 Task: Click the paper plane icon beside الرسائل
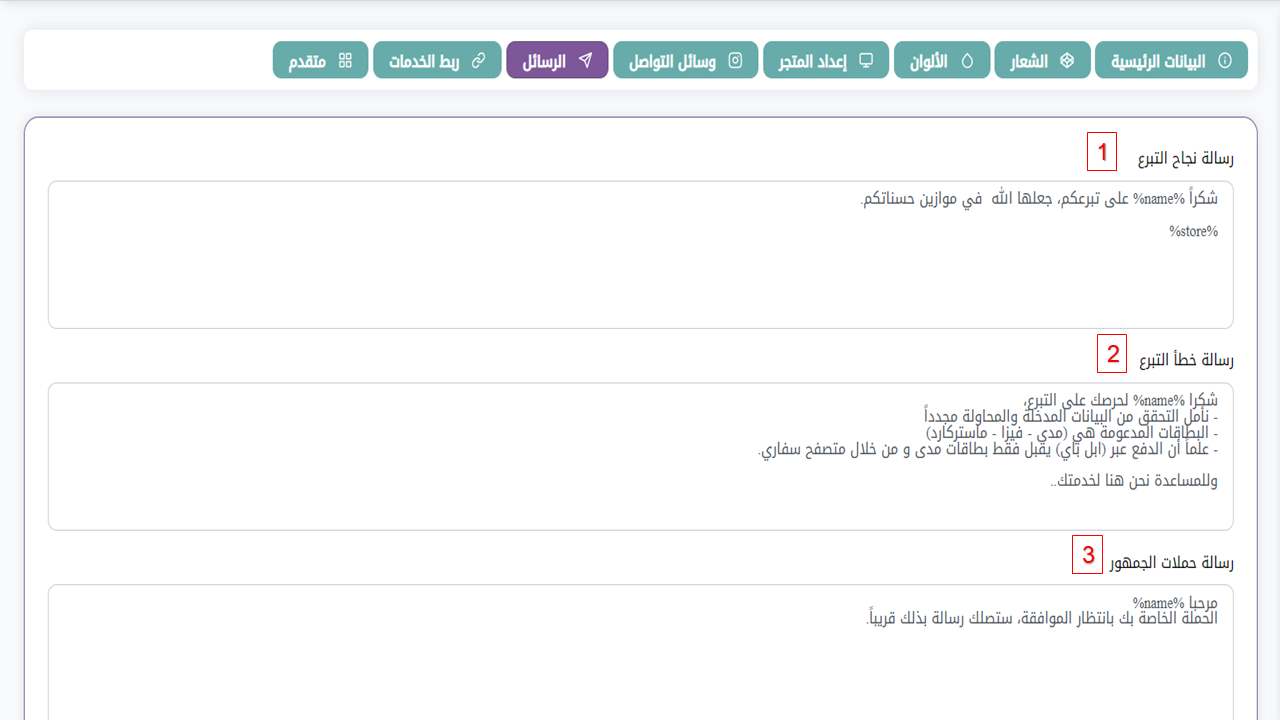click(586, 61)
